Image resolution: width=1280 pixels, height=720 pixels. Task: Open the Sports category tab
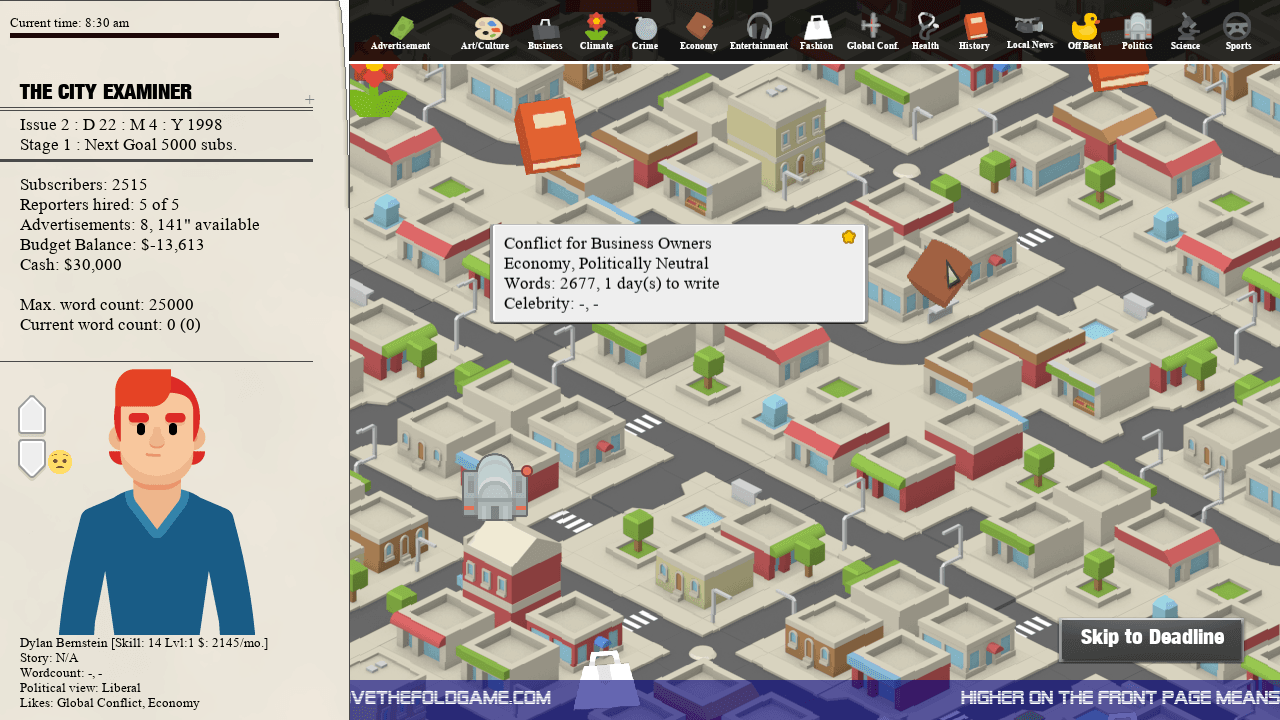coord(1238,31)
